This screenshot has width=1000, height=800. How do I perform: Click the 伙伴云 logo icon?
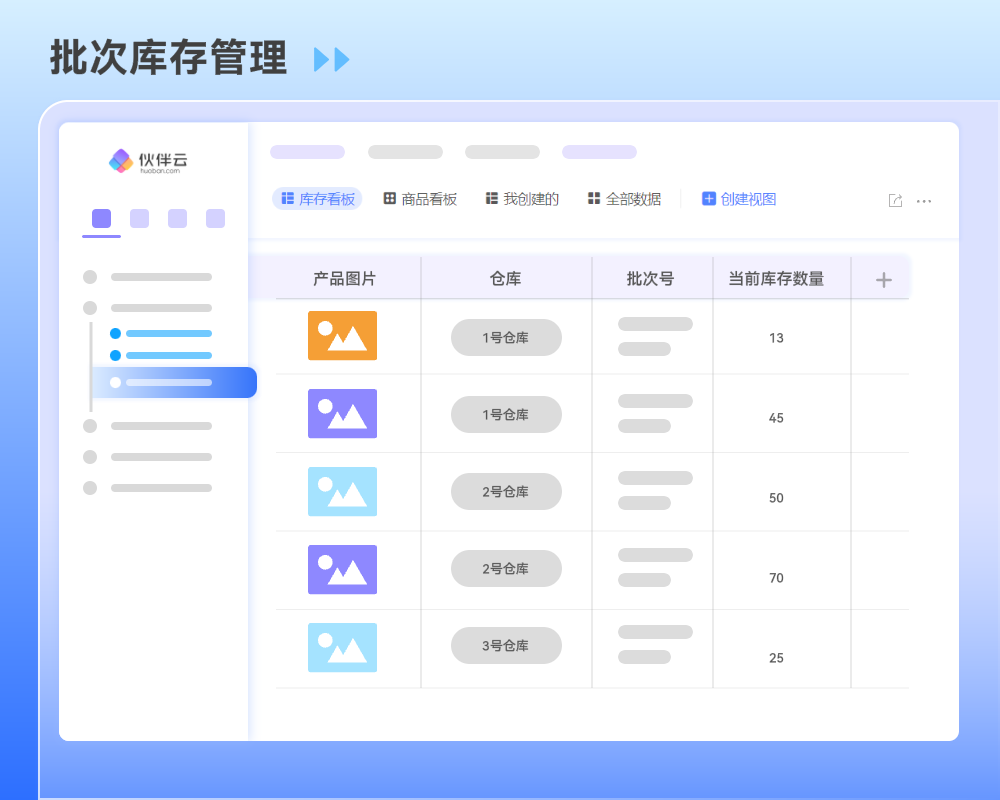coord(122,160)
